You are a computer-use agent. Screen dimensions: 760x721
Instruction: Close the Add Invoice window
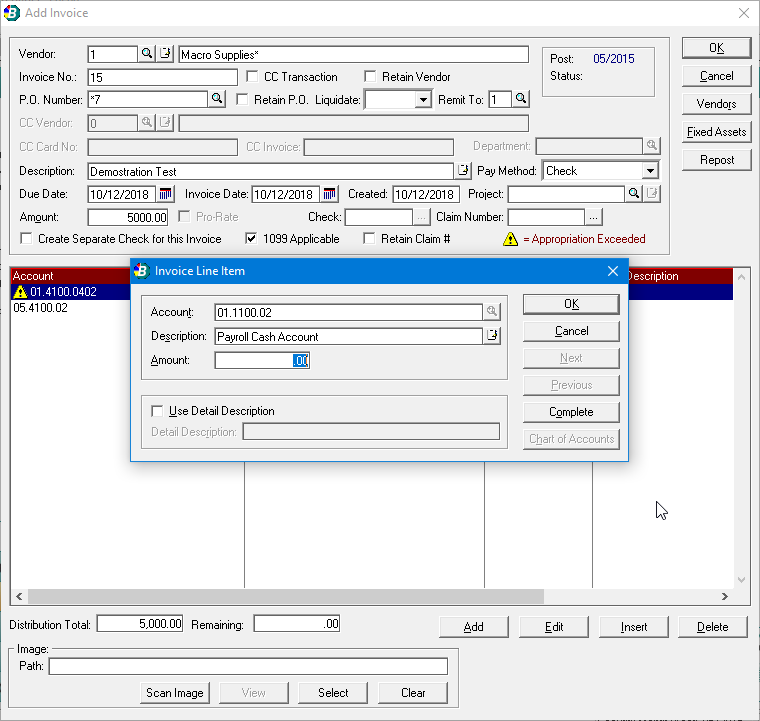pos(744,13)
